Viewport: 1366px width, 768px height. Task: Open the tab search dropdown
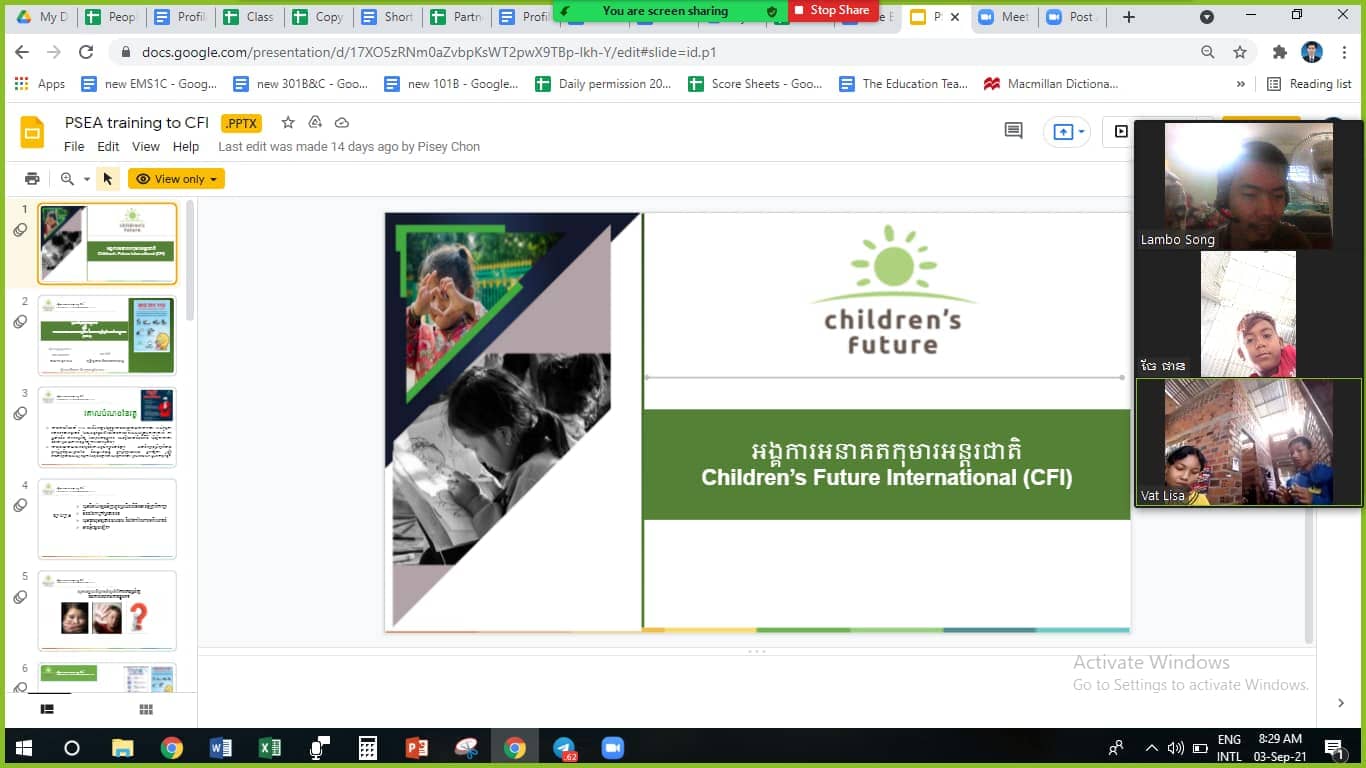1207,17
